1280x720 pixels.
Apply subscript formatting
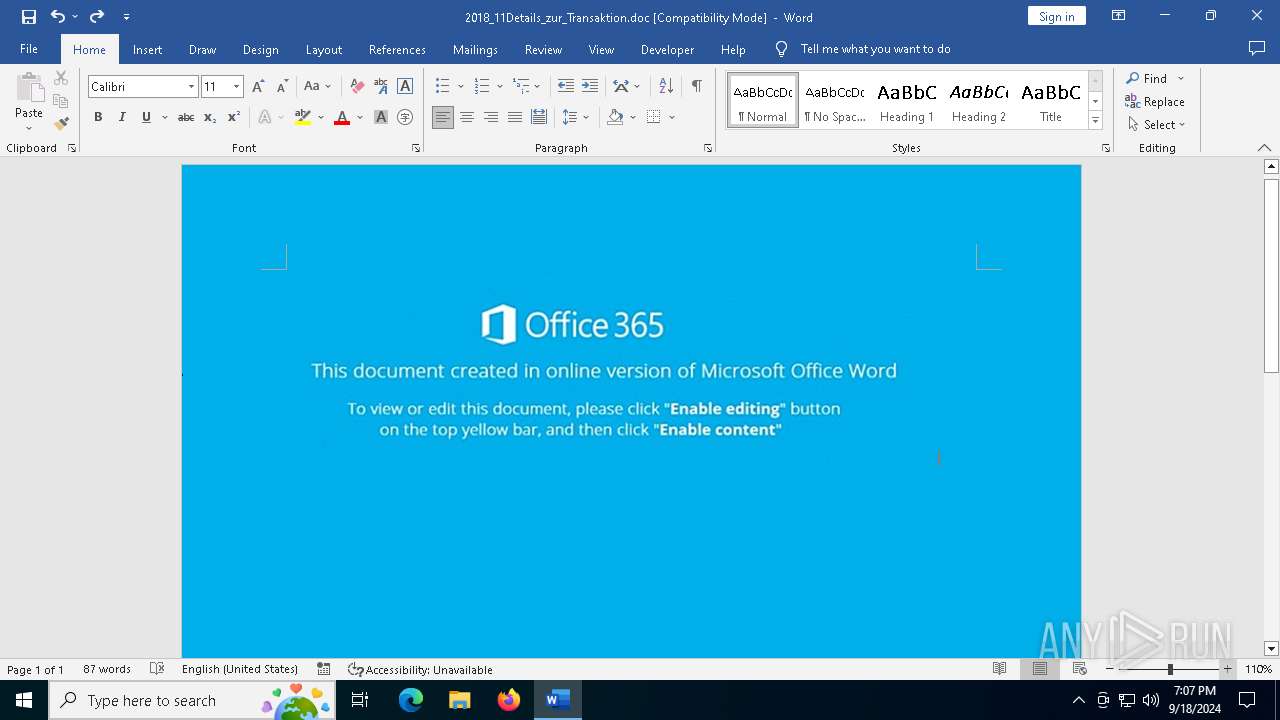pos(209,117)
